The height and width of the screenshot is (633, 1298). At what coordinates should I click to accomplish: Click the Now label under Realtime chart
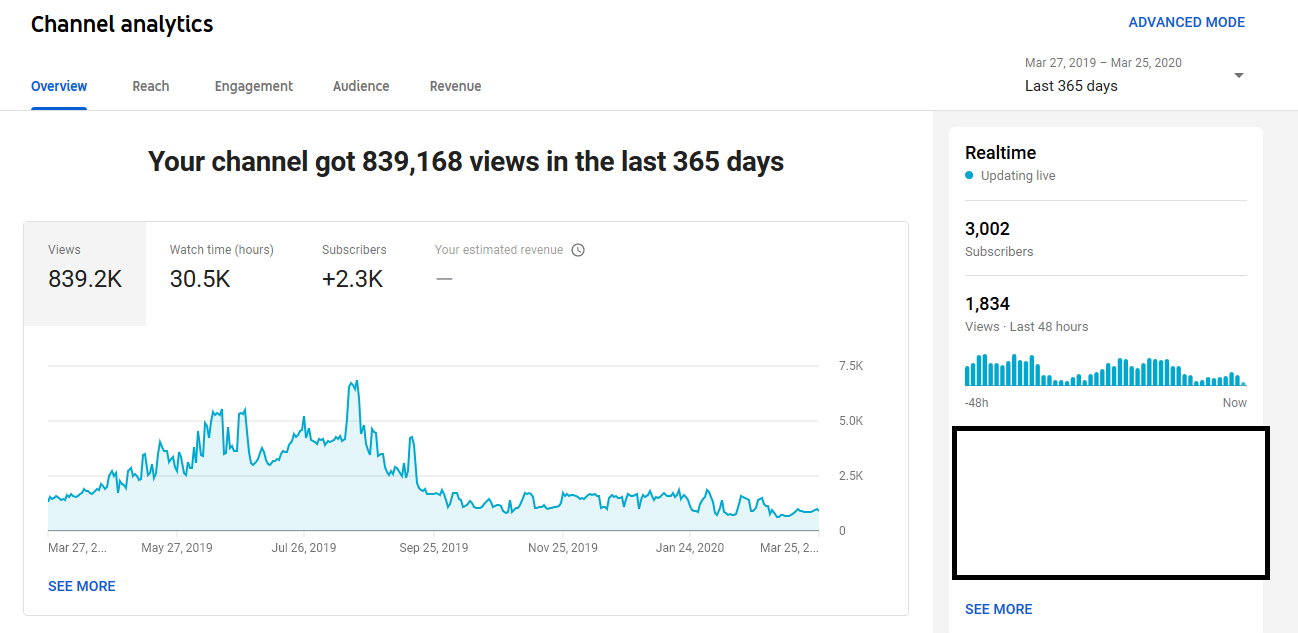[1235, 403]
